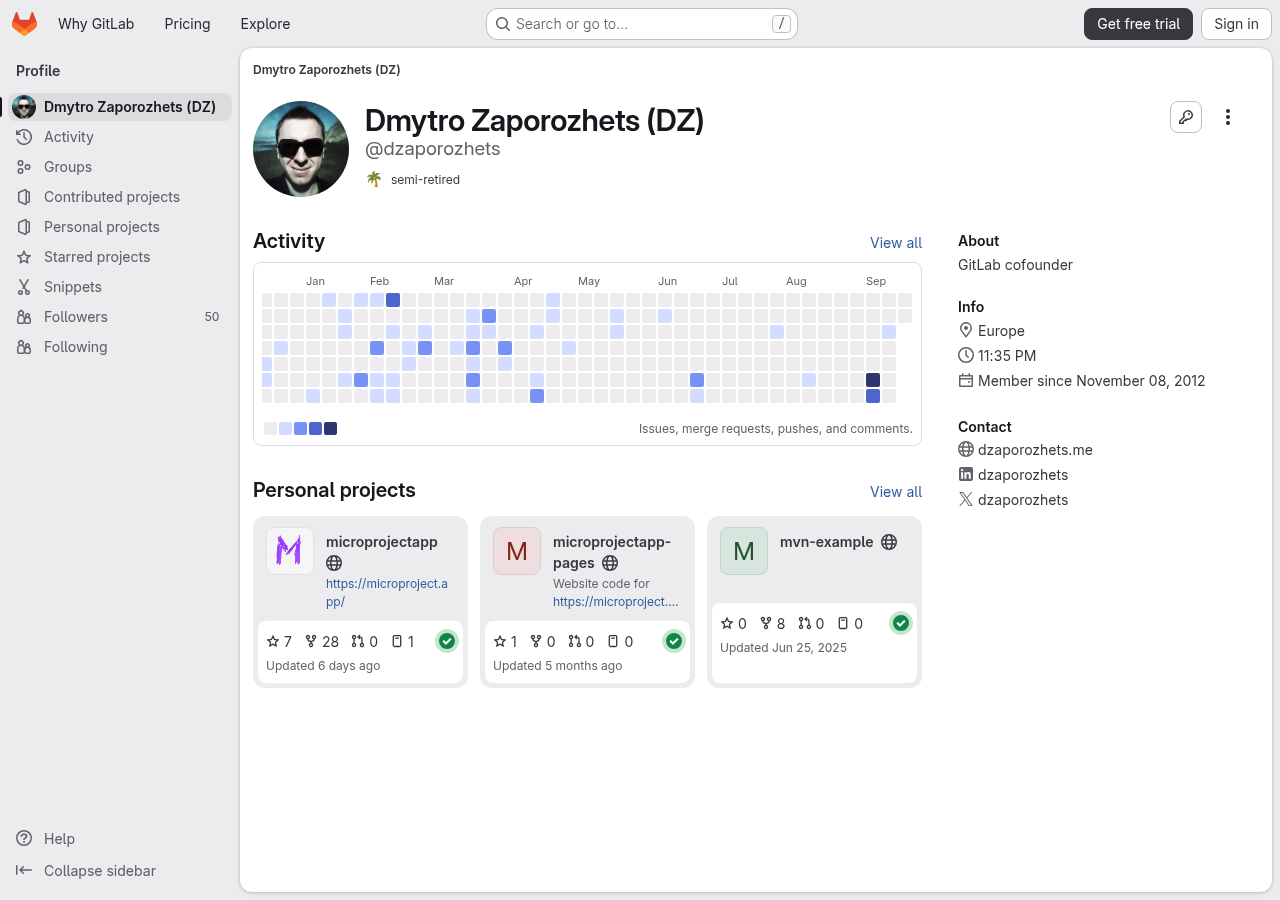Screen dimensions: 1280x900
Task: Click star count 1 on microprojectapp-pages
Action: point(505,642)
